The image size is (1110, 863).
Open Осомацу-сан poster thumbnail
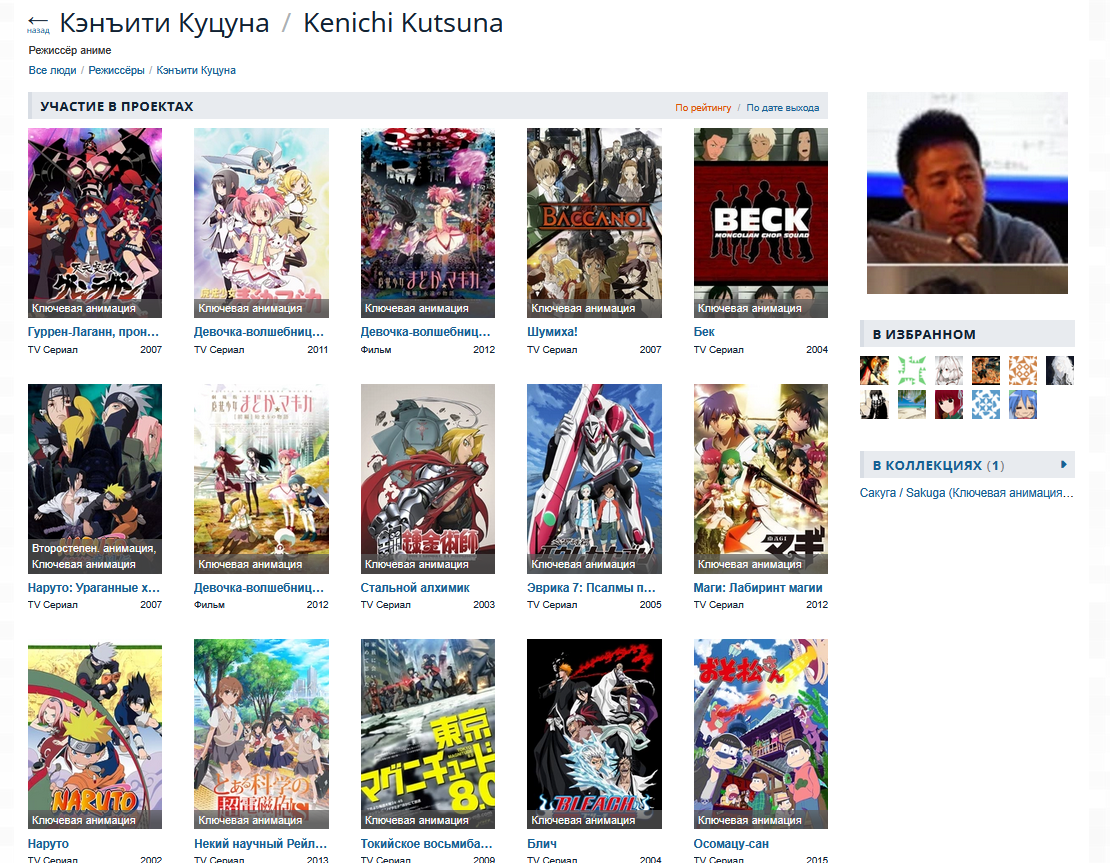coord(760,734)
